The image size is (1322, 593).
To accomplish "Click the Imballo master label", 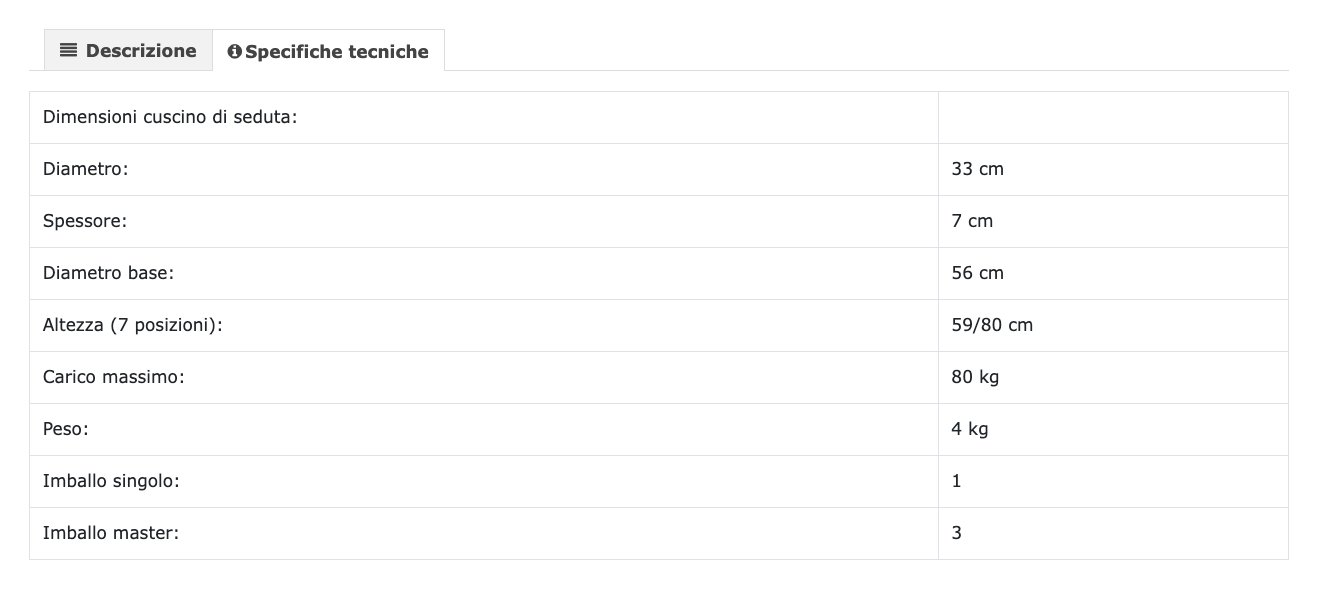I will 110,534.
